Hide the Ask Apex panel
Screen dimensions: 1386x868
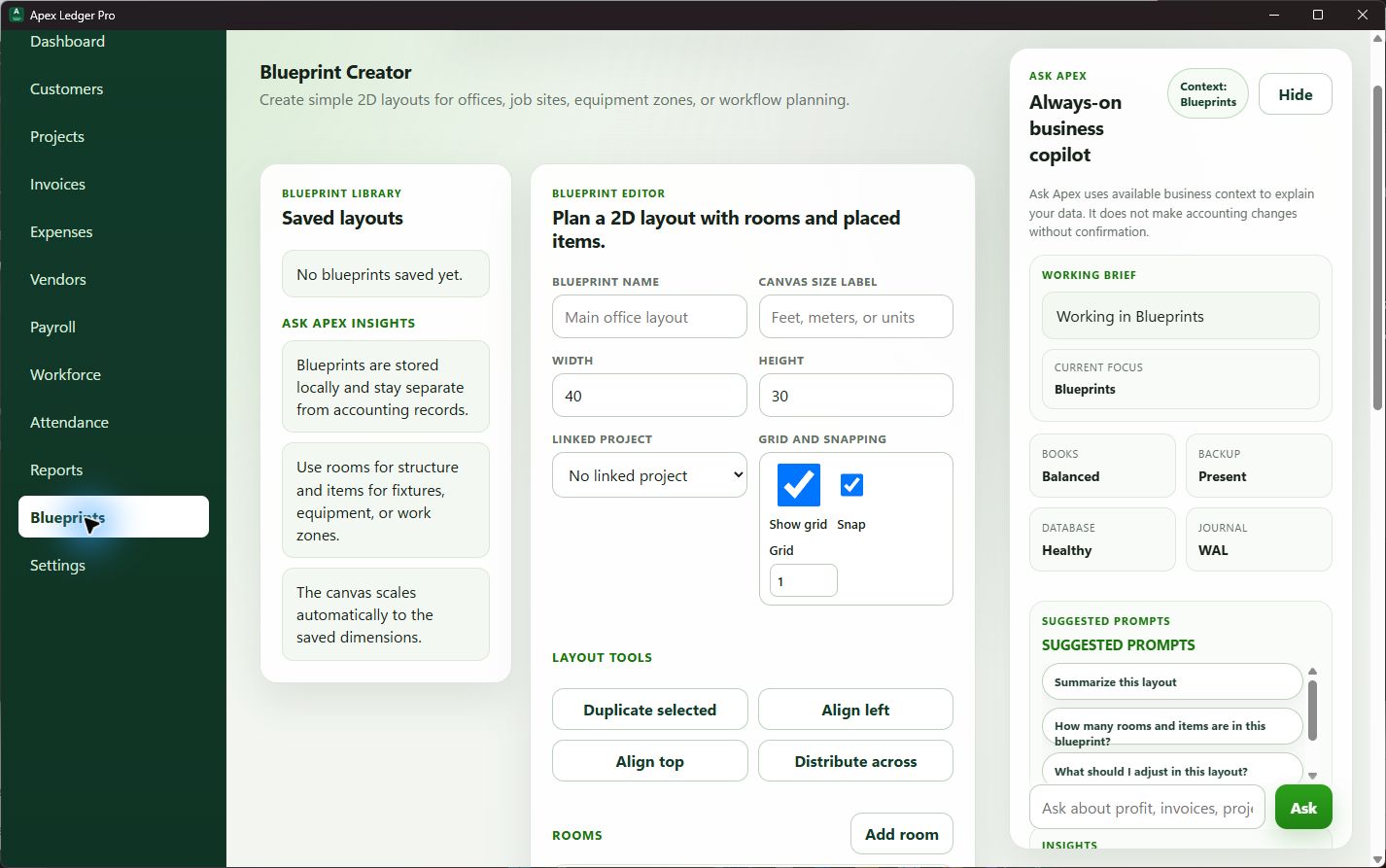pos(1295,94)
